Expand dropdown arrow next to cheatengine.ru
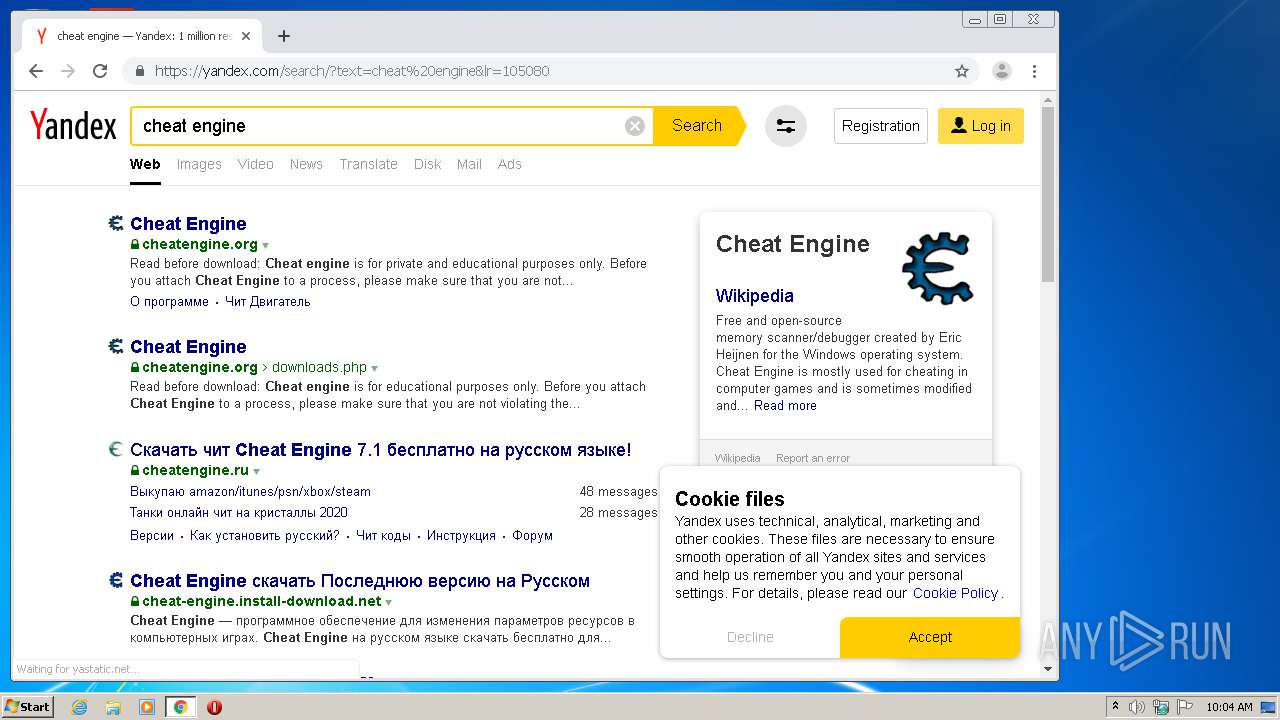Screen dimensions: 1280x720 click(256, 471)
